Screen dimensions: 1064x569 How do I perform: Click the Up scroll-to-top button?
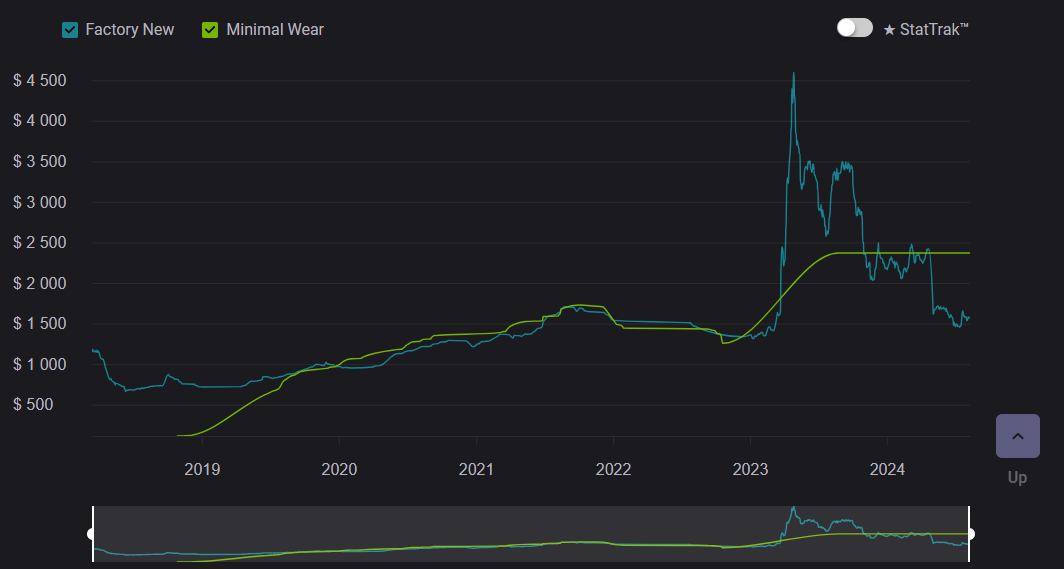pos(1017,436)
